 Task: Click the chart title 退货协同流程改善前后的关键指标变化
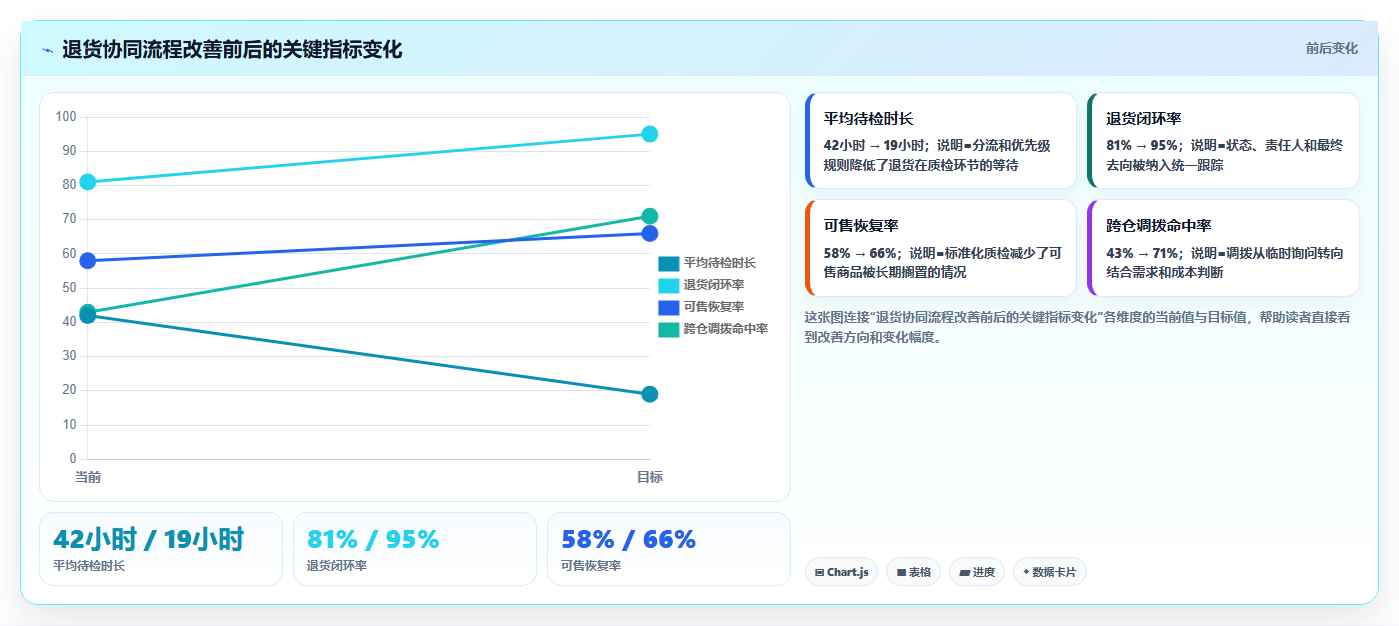(x=232, y=50)
